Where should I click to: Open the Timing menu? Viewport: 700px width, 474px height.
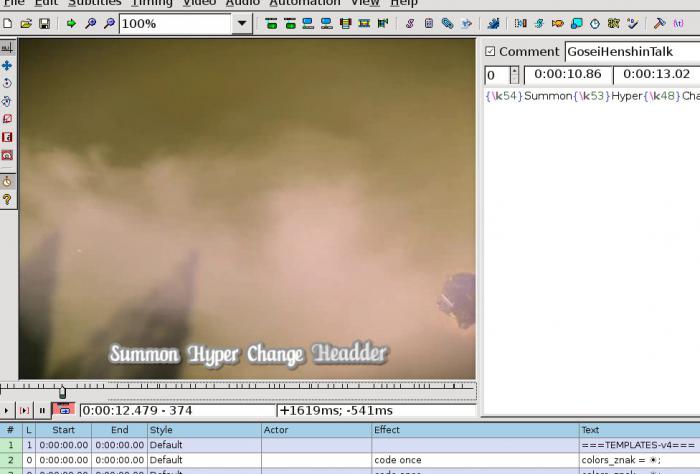click(152, 3)
